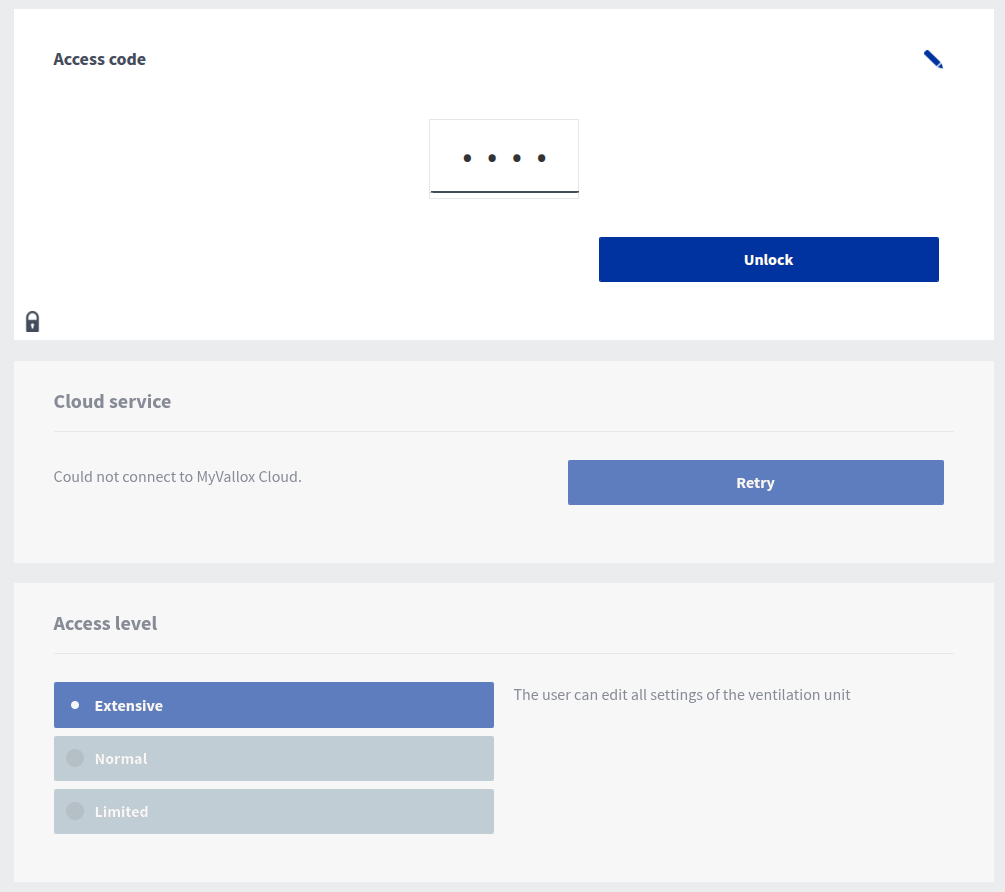Click the padlock icon in Access code panel
Viewport: 1005px width, 892px height.
(x=32, y=321)
